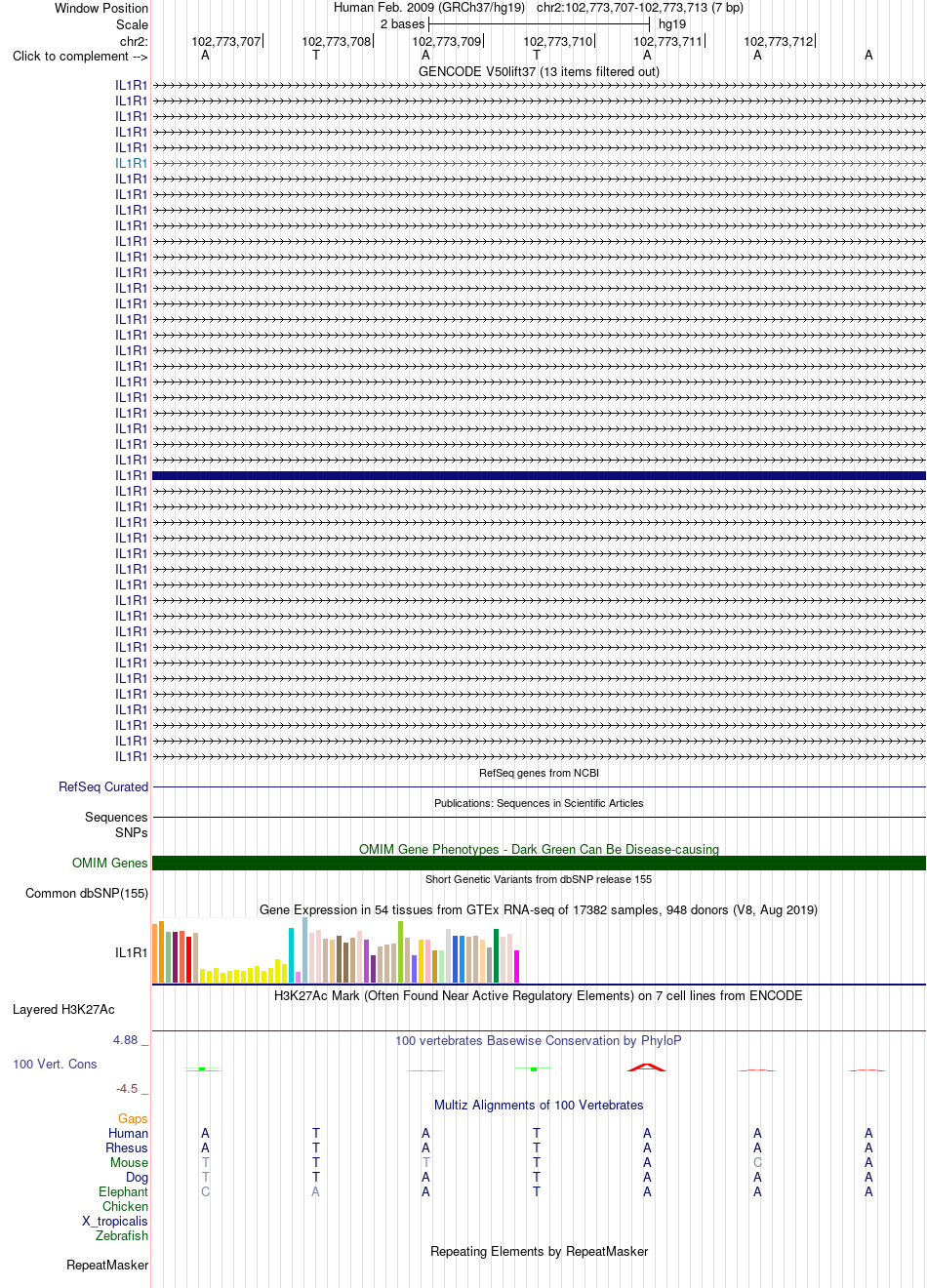The width and height of the screenshot is (927, 1288).
Task: Click the thick dark blue IL1R1 exon bar
Action: point(539,475)
